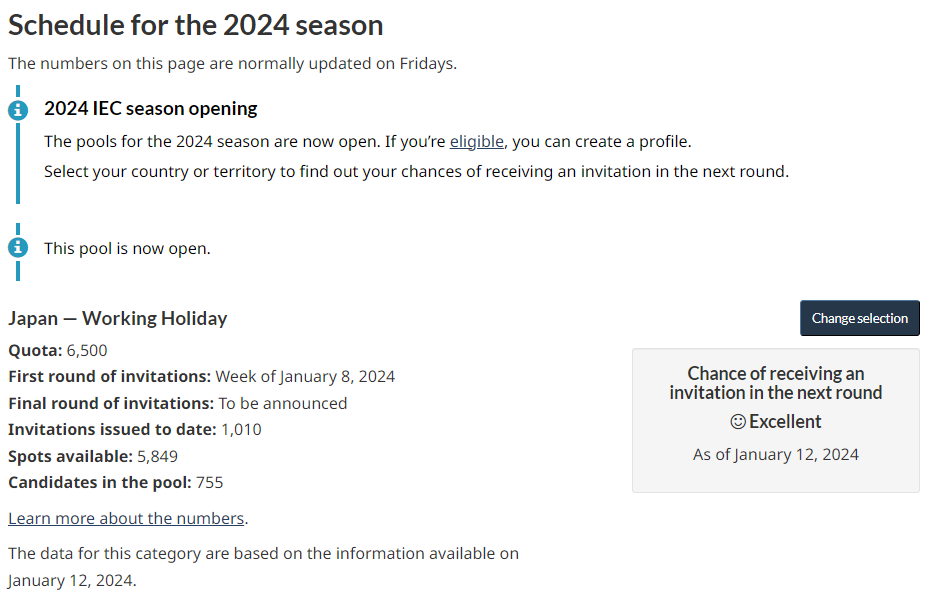Click the 'Week of January 8, 2024' text
Viewport: 928px width, 597px height.
tap(305, 377)
